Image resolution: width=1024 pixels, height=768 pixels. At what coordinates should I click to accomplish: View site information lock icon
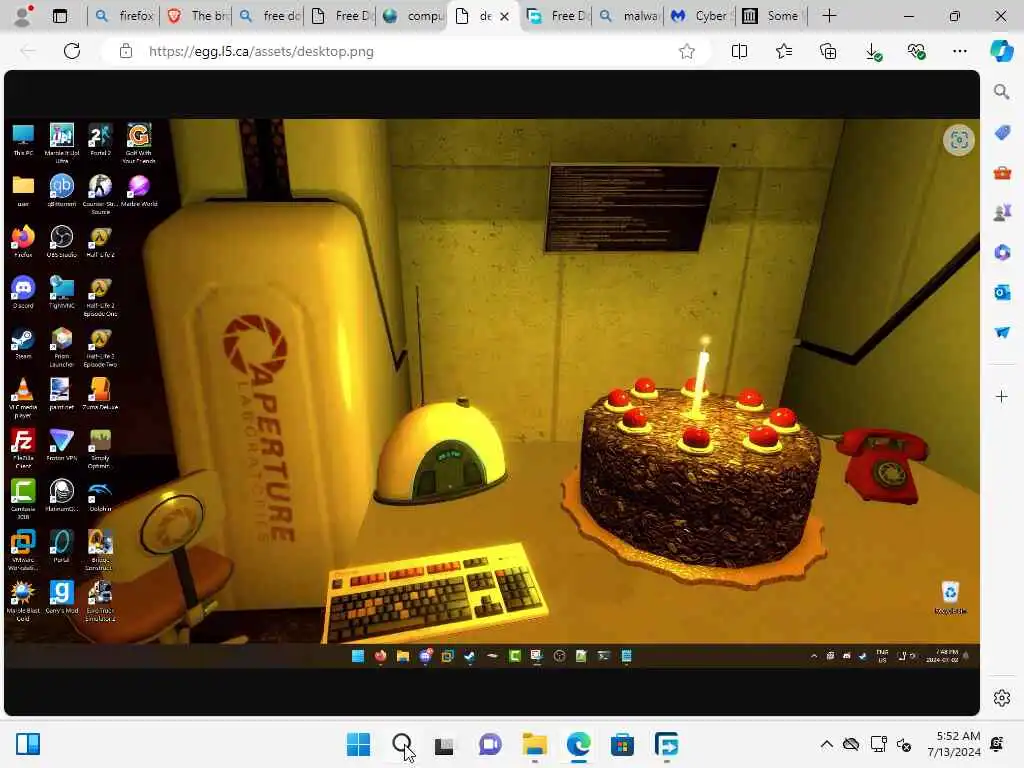[126, 51]
